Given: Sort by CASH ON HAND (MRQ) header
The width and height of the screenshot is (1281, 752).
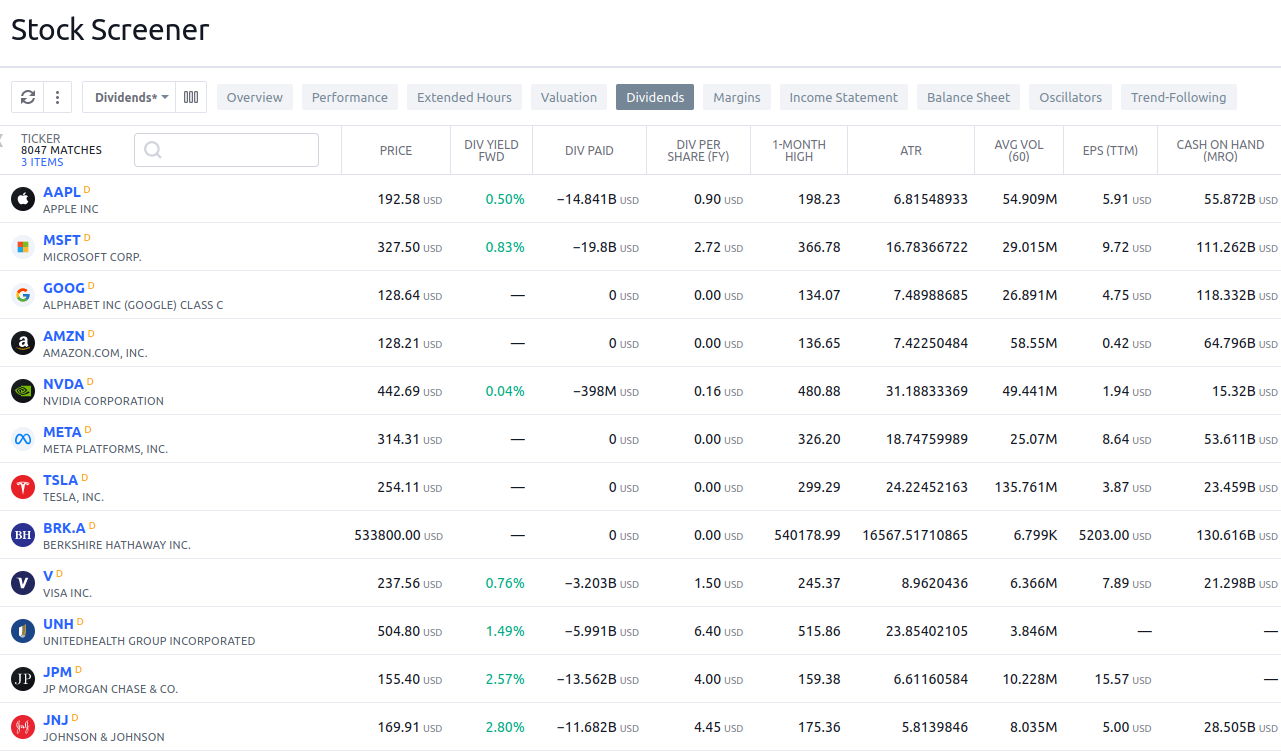Looking at the screenshot, I should pos(1220,150).
